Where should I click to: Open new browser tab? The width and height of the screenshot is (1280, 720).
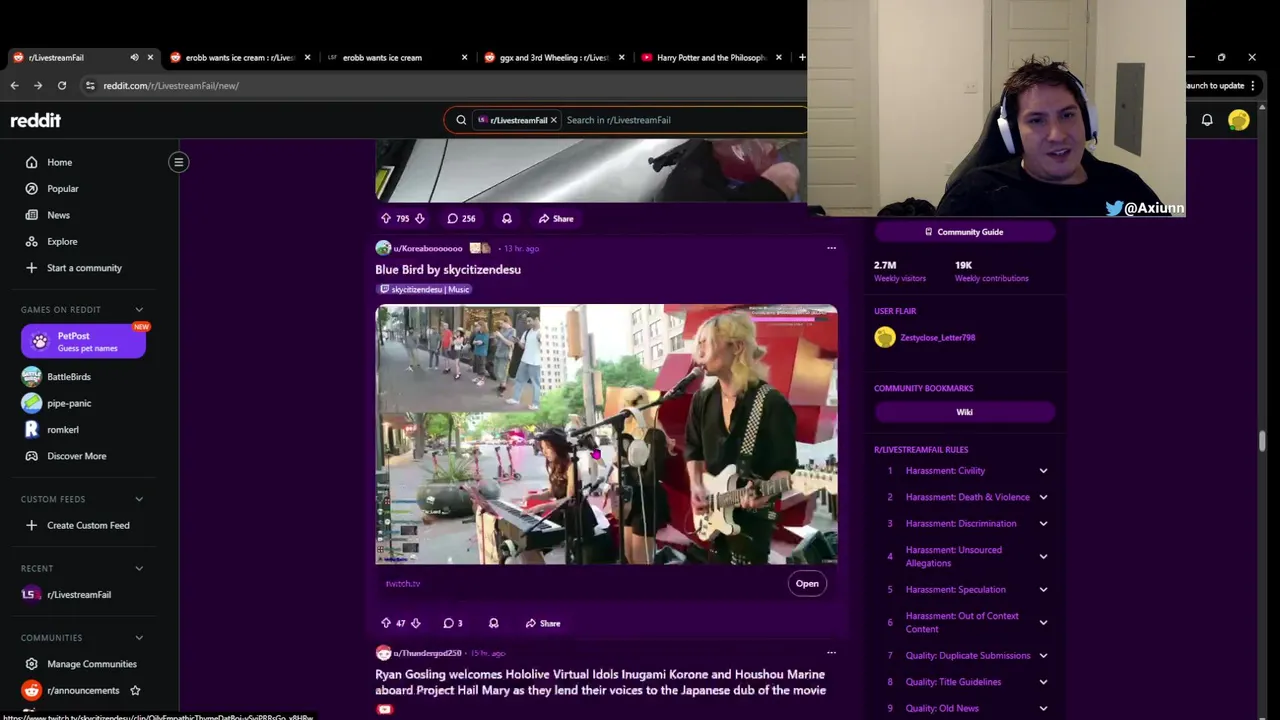(801, 57)
